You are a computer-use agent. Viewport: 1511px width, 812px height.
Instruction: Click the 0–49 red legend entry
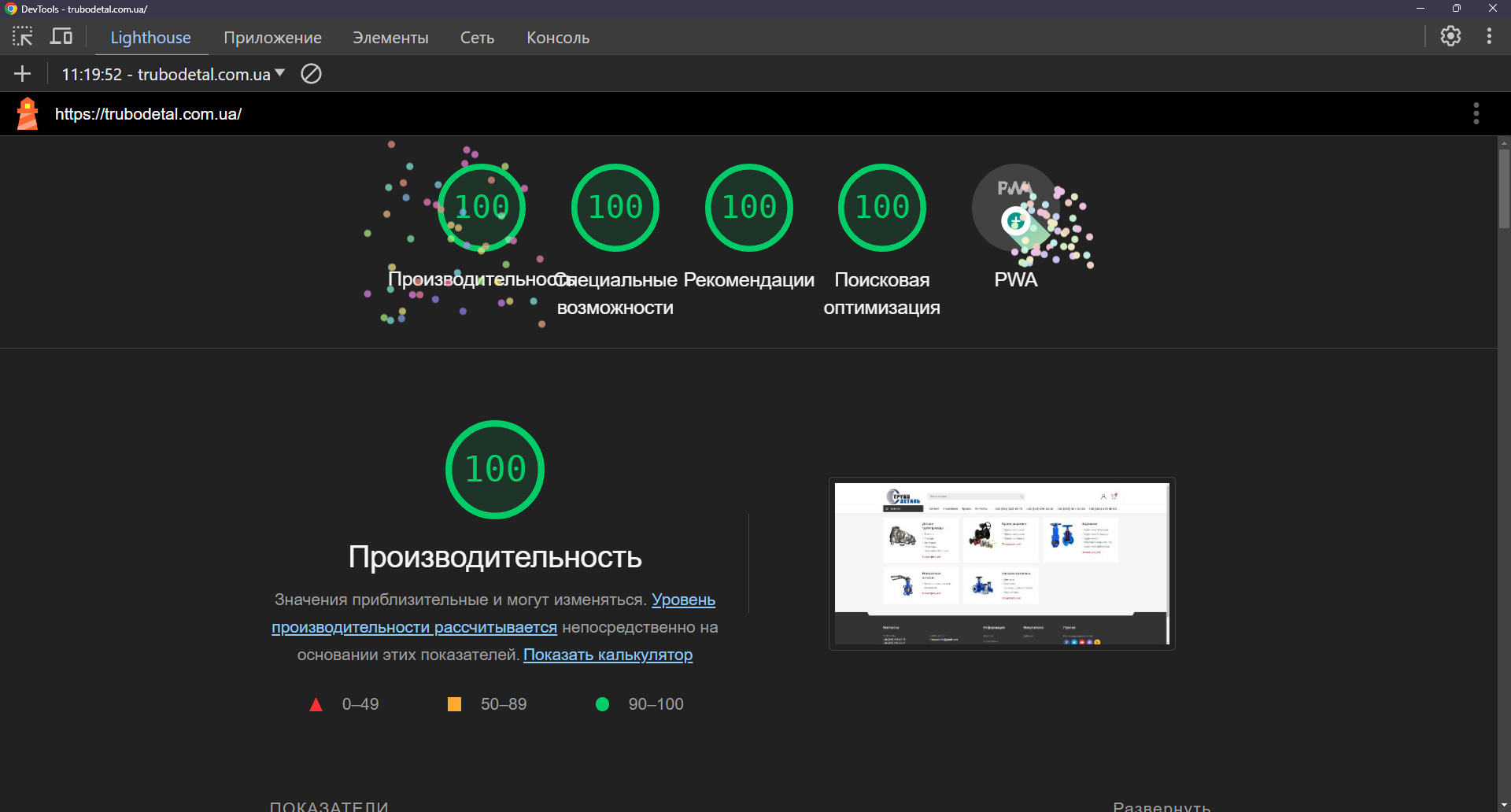point(344,704)
